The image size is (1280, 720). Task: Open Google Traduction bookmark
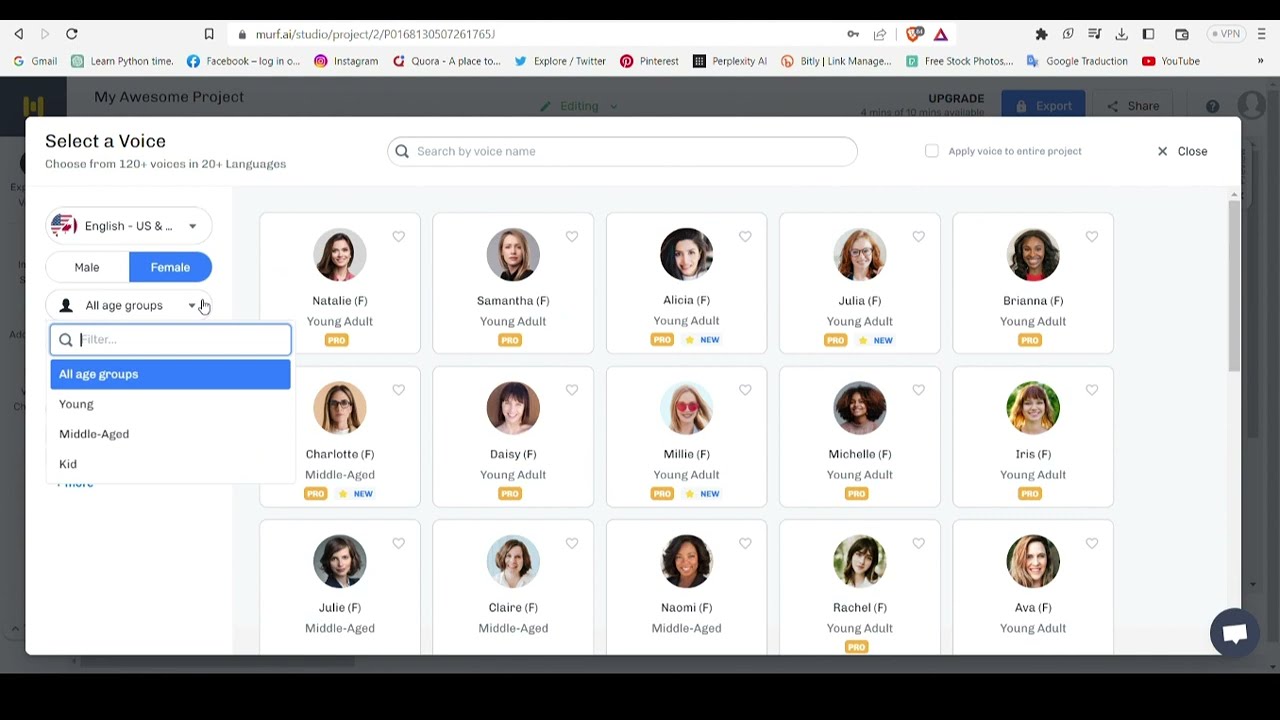click(1077, 61)
